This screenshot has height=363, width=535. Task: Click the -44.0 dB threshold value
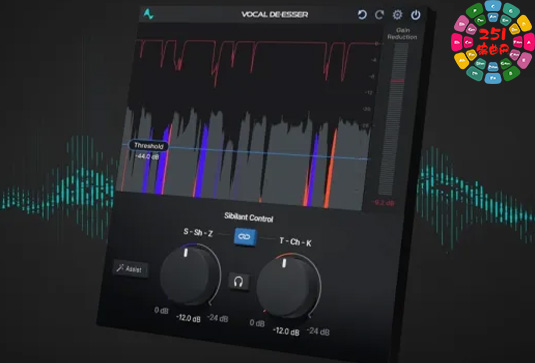pos(147,157)
